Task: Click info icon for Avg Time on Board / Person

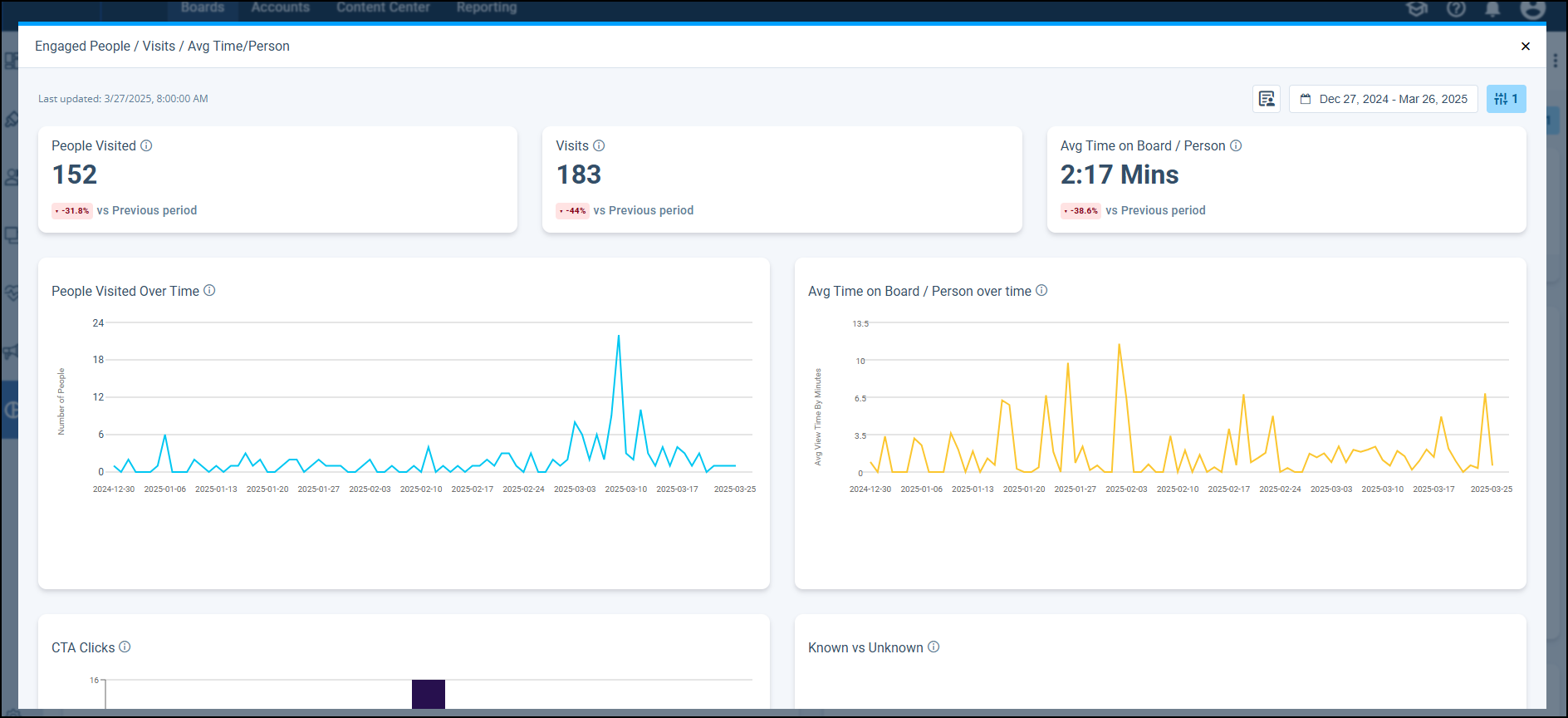Action: pos(1236,145)
